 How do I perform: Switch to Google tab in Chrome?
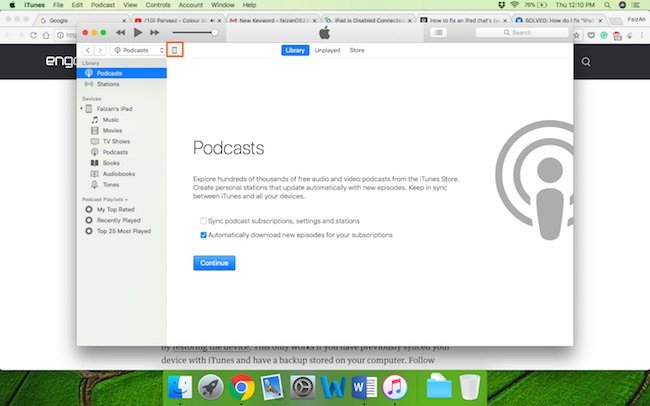click(x=83, y=20)
